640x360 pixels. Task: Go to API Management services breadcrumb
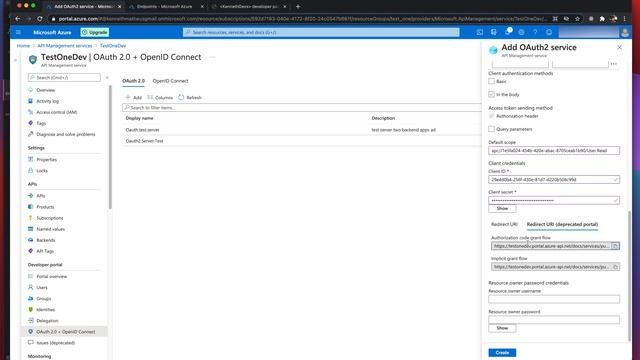(x=64, y=46)
